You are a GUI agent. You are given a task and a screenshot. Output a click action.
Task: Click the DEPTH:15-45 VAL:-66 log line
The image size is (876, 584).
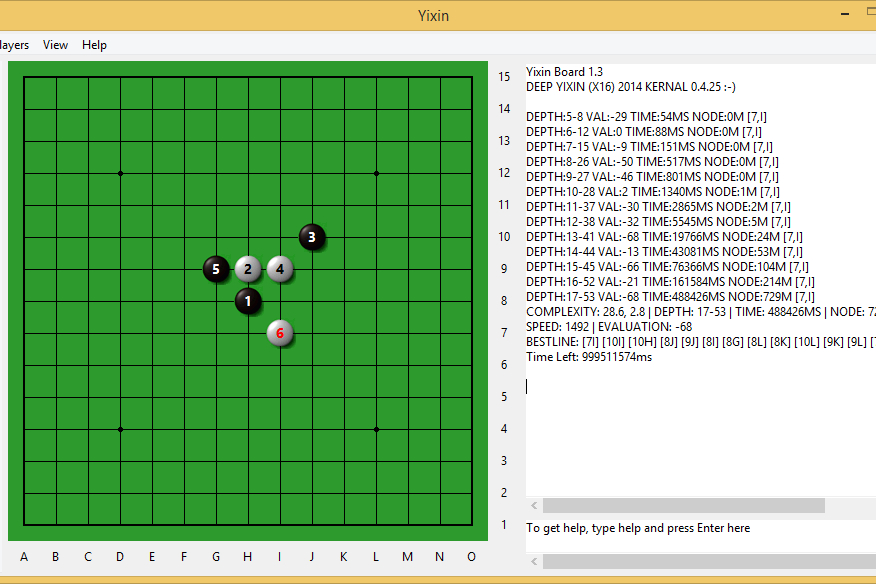coord(667,267)
